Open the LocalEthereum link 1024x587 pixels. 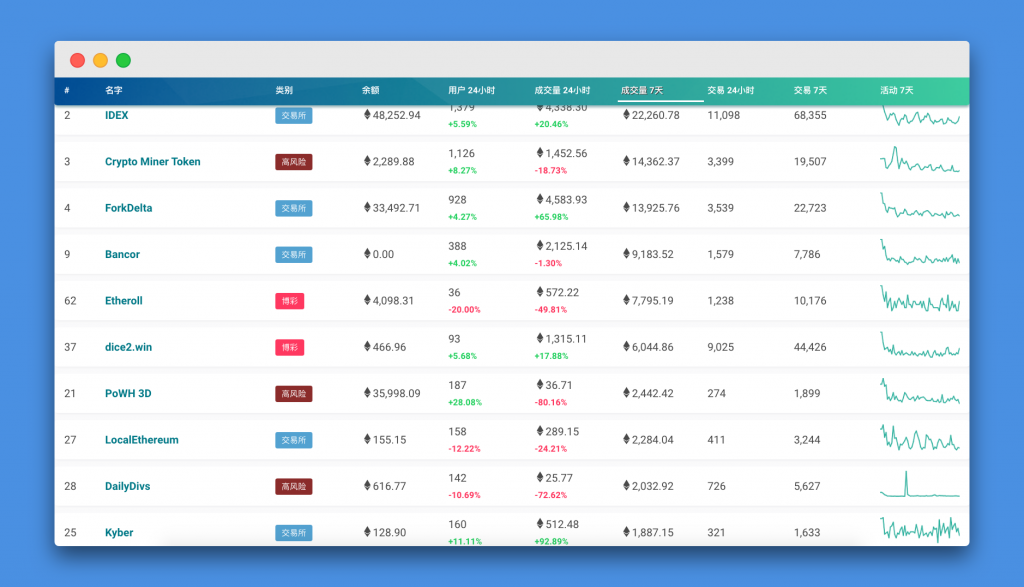tap(142, 439)
